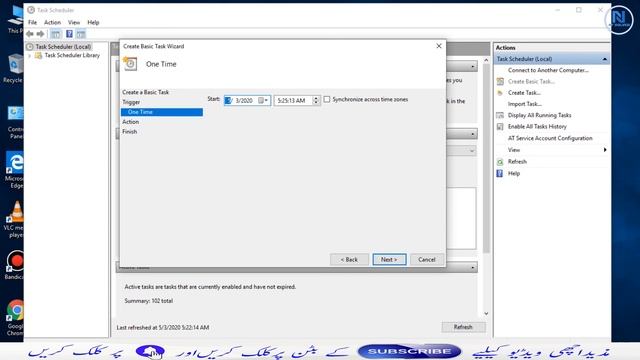Select the Task Scheduler (Local) tree node
Image resolution: width=640 pixels, height=360 pixels.
pyautogui.click(x=63, y=47)
